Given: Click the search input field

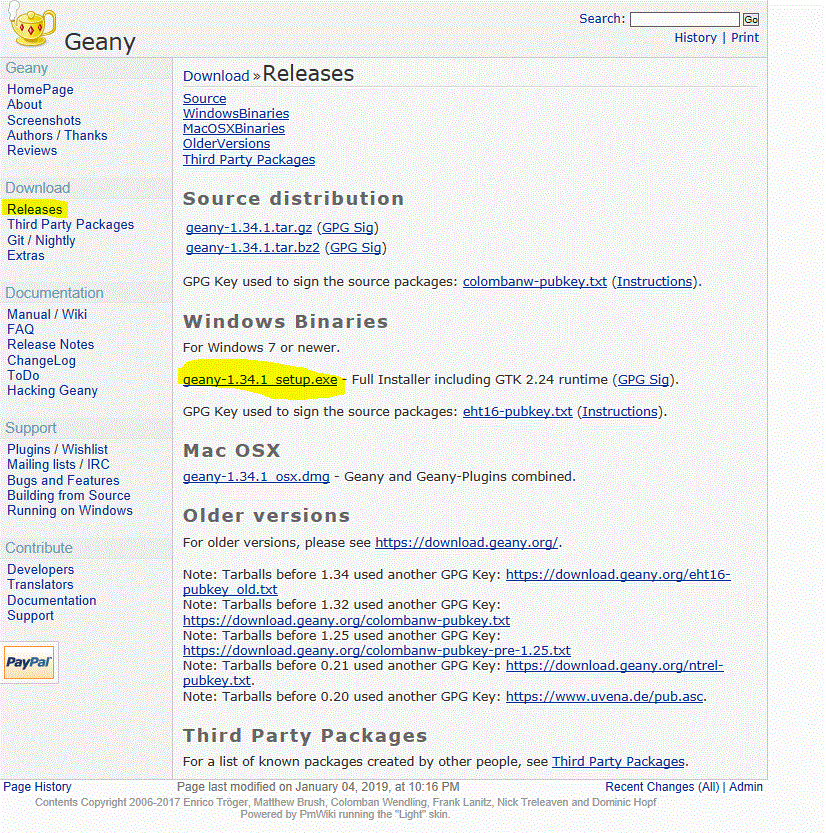Looking at the screenshot, I should click(684, 20).
